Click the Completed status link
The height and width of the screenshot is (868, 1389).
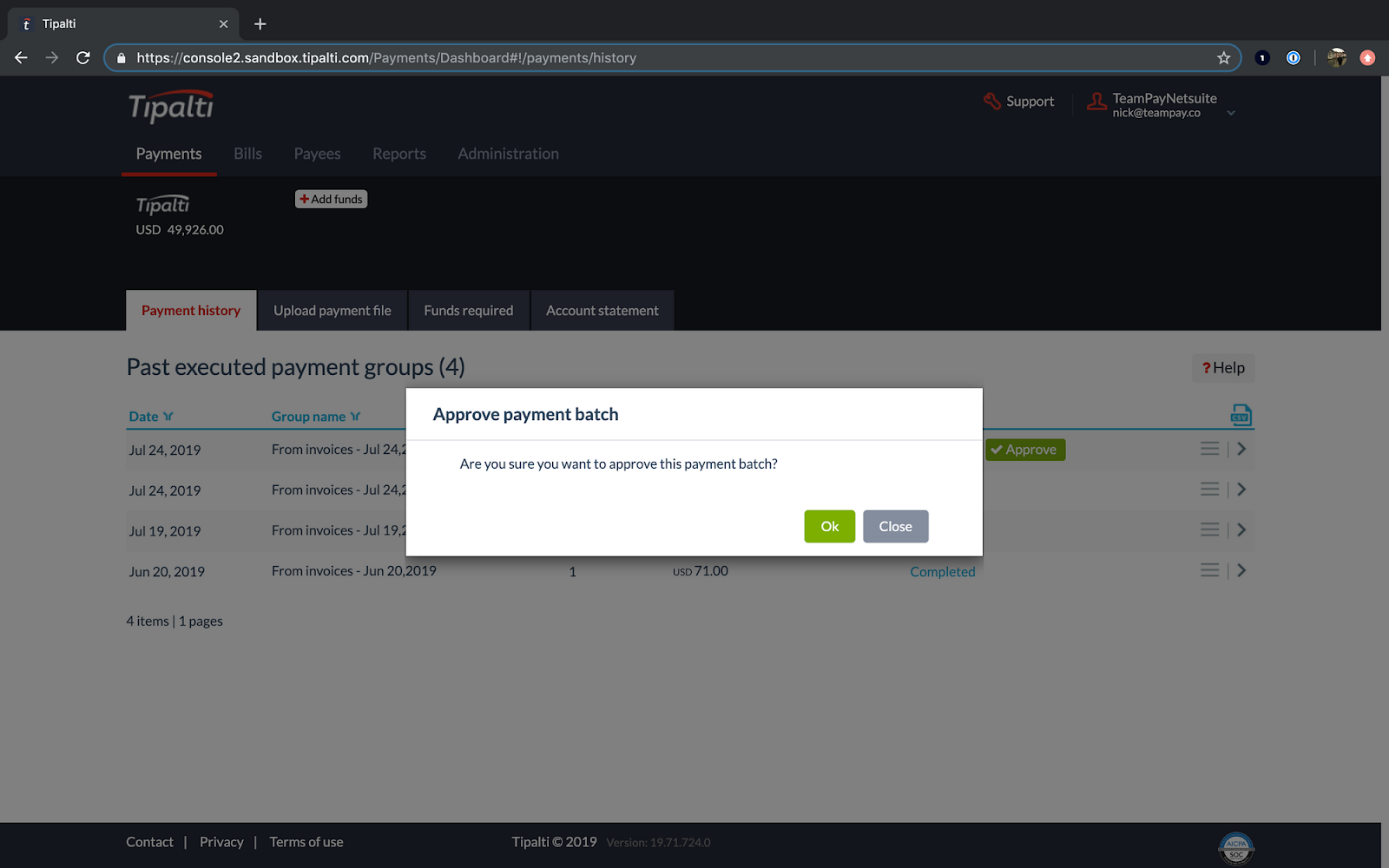tap(942, 572)
